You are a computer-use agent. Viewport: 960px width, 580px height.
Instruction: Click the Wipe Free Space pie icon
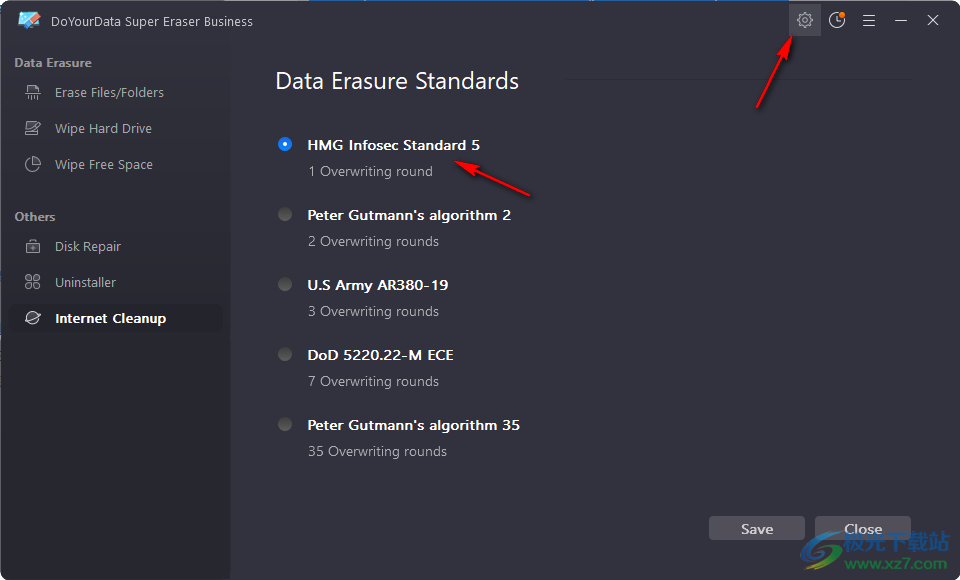(32, 164)
